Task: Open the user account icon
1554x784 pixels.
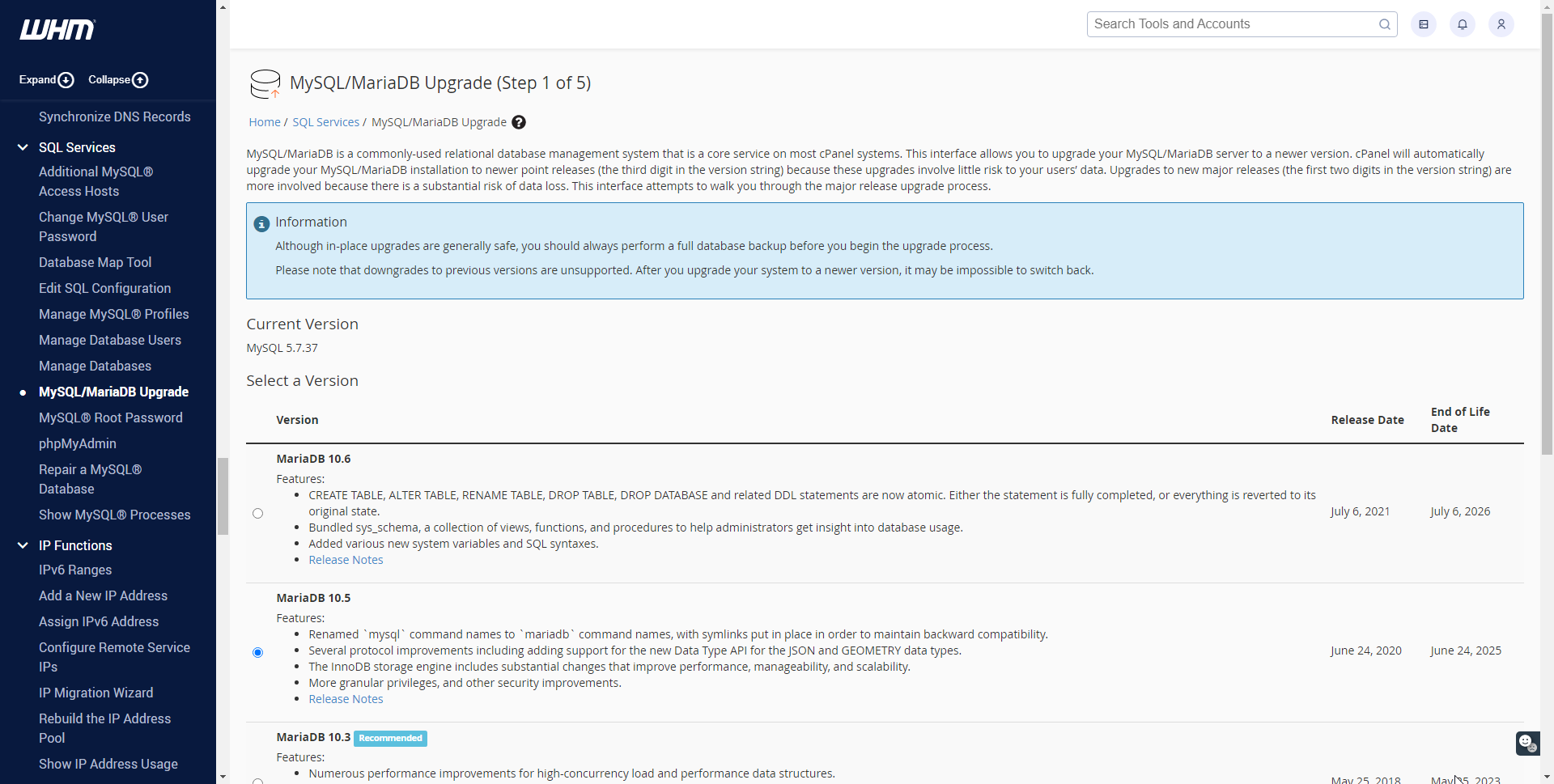Action: point(1501,24)
